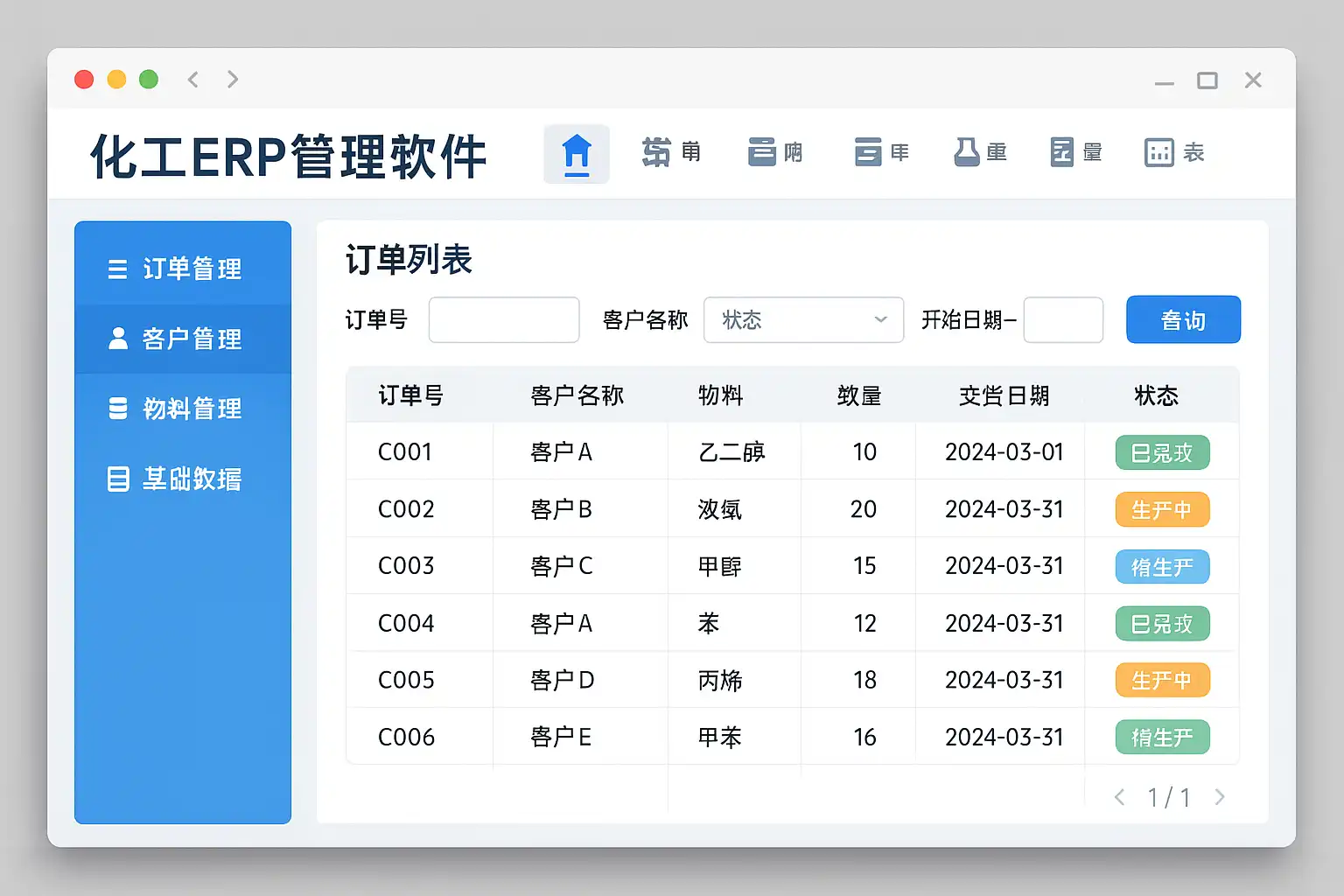Go to next page in table pagination
The width and height of the screenshot is (1344, 896).
(1220, 797)
